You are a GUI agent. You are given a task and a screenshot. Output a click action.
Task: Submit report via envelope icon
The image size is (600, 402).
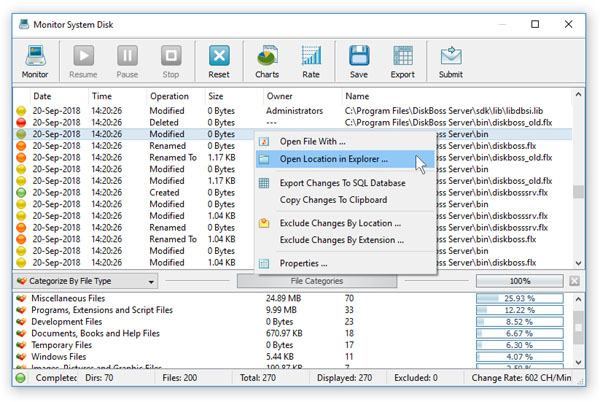point(451,61)
